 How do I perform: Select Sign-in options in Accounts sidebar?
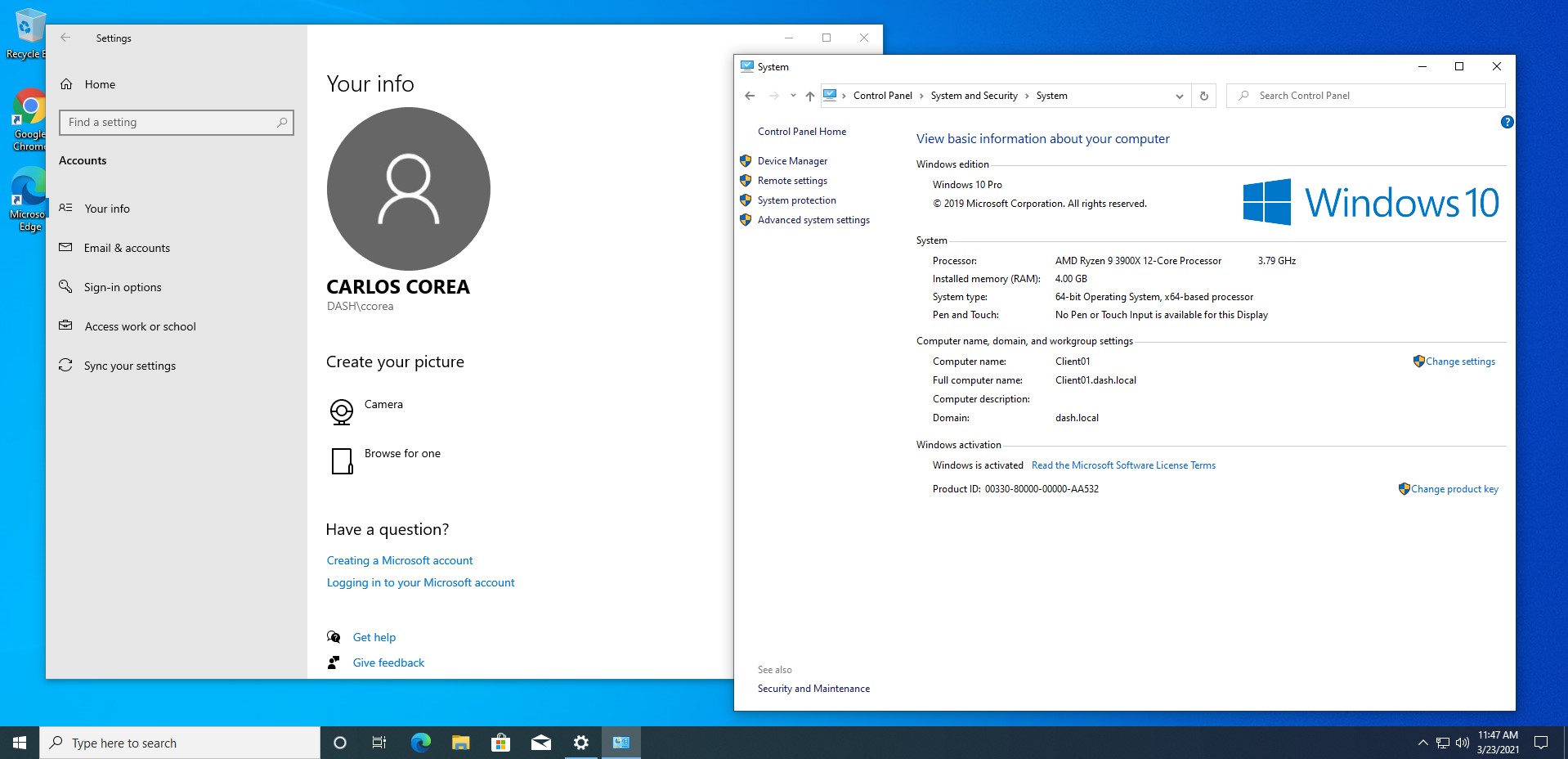[123, 287]
